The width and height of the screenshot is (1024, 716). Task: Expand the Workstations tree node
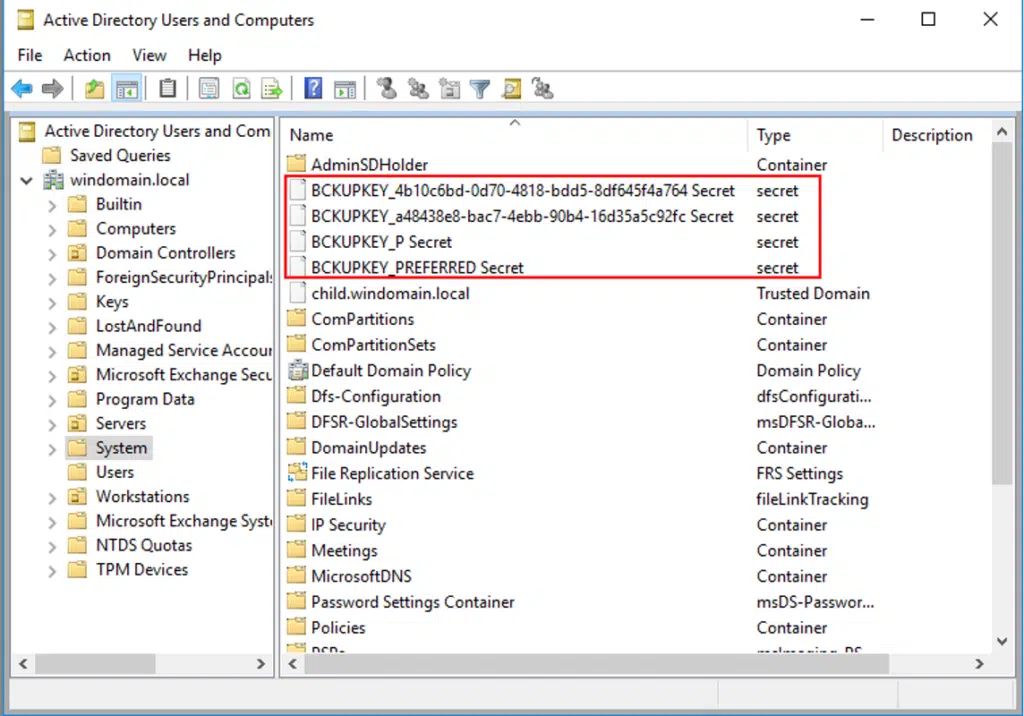tap(52, 498)
